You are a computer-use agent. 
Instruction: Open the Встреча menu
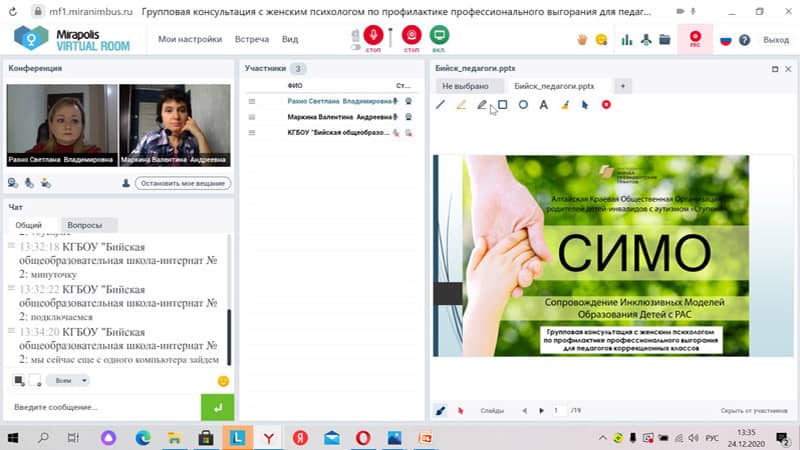click(252, 39)
